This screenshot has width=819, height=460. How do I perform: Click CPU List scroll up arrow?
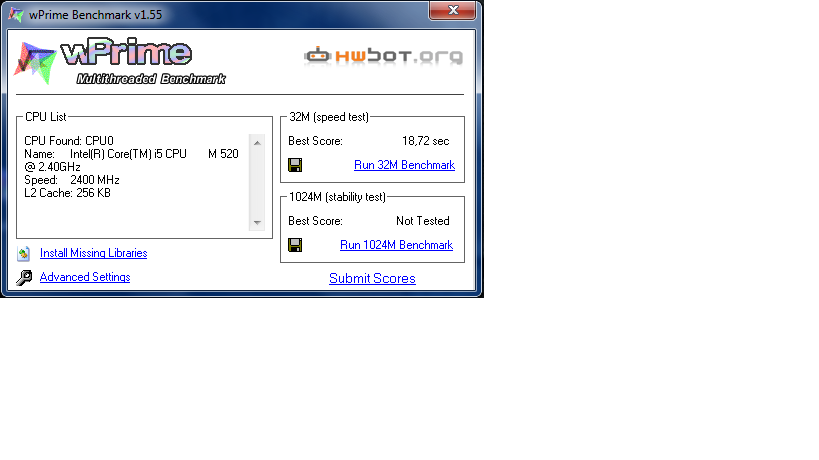(257, 143)
